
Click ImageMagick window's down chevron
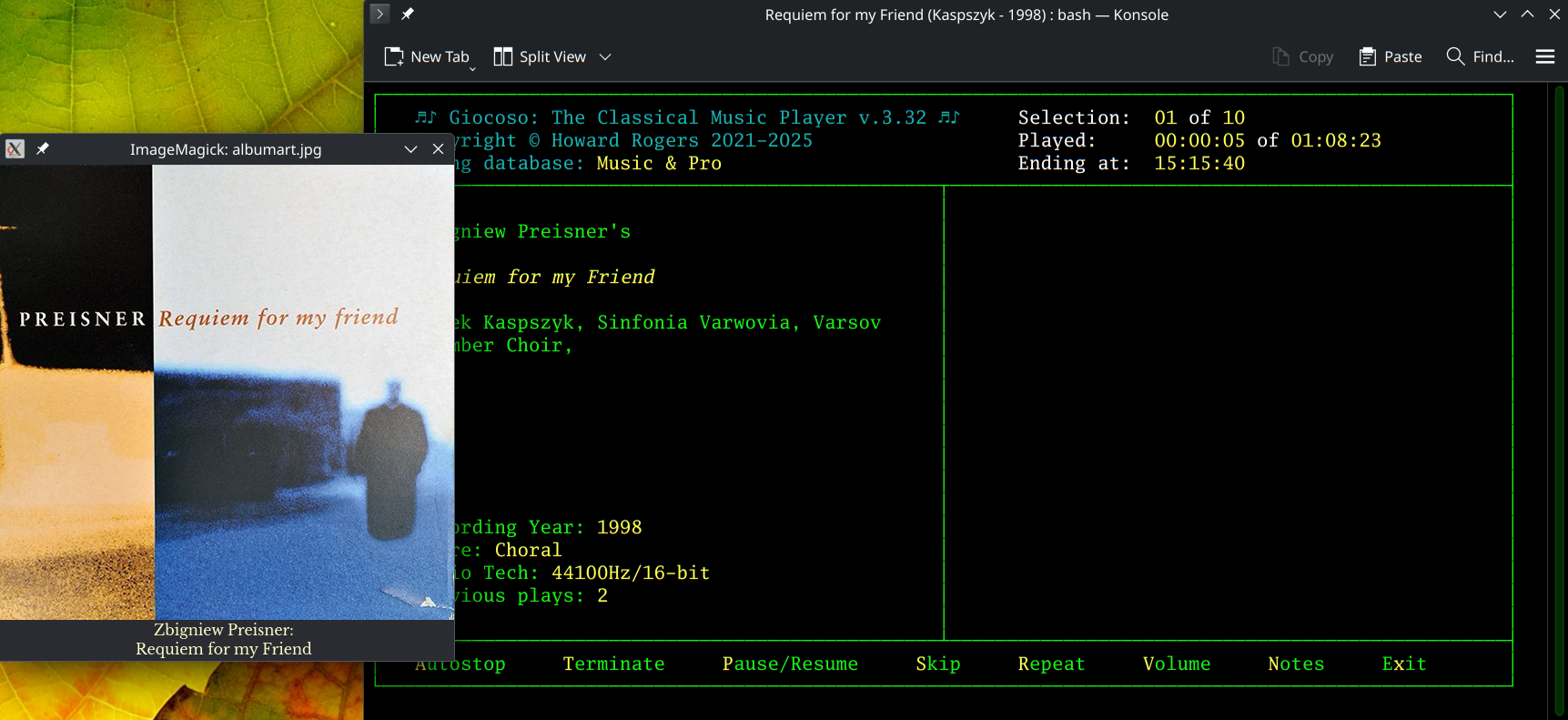click(410, 149)
